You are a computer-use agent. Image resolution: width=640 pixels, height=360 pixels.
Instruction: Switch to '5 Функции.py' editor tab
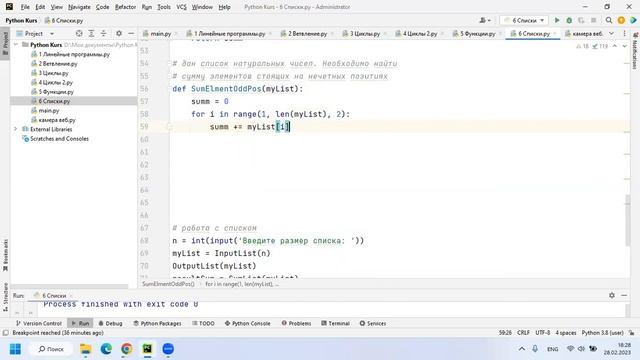(x=478, y=33)
